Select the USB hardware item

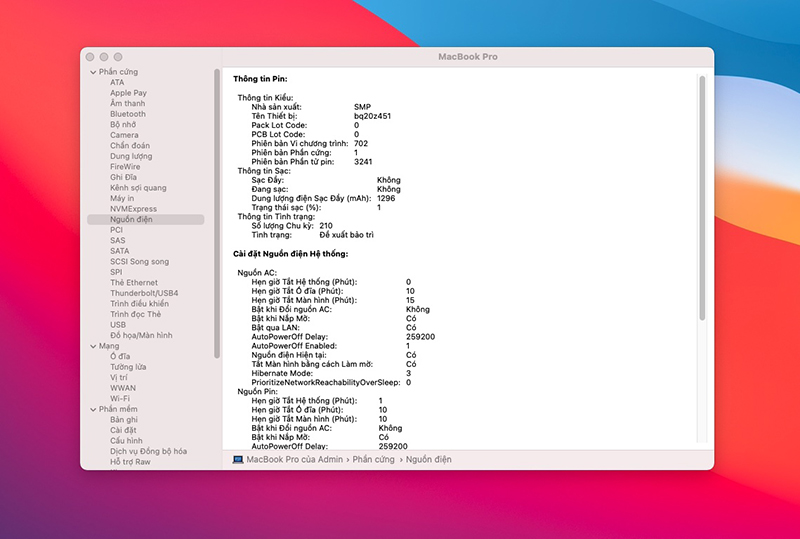[117, 325]
